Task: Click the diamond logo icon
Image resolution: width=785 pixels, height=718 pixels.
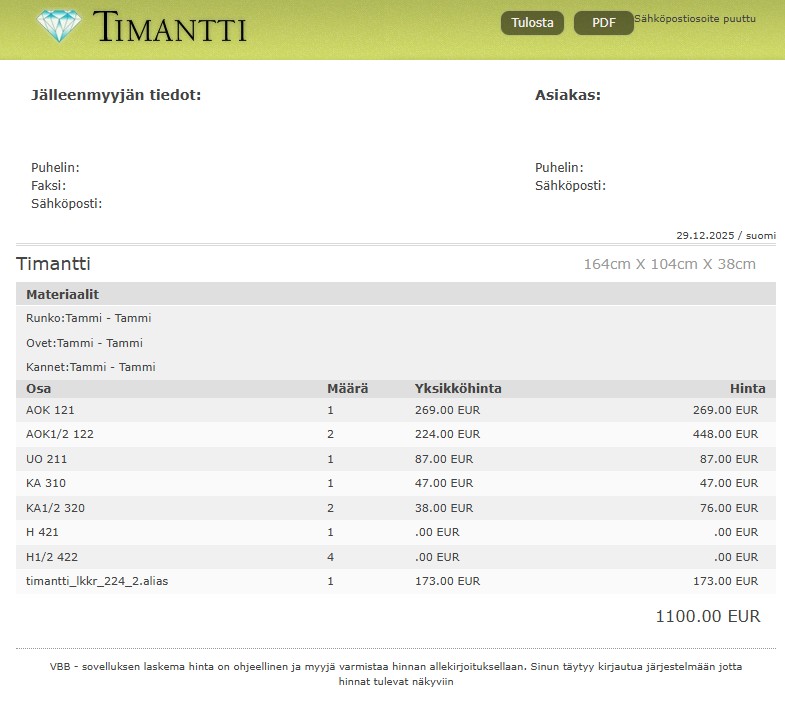Action: pos(60,26)
